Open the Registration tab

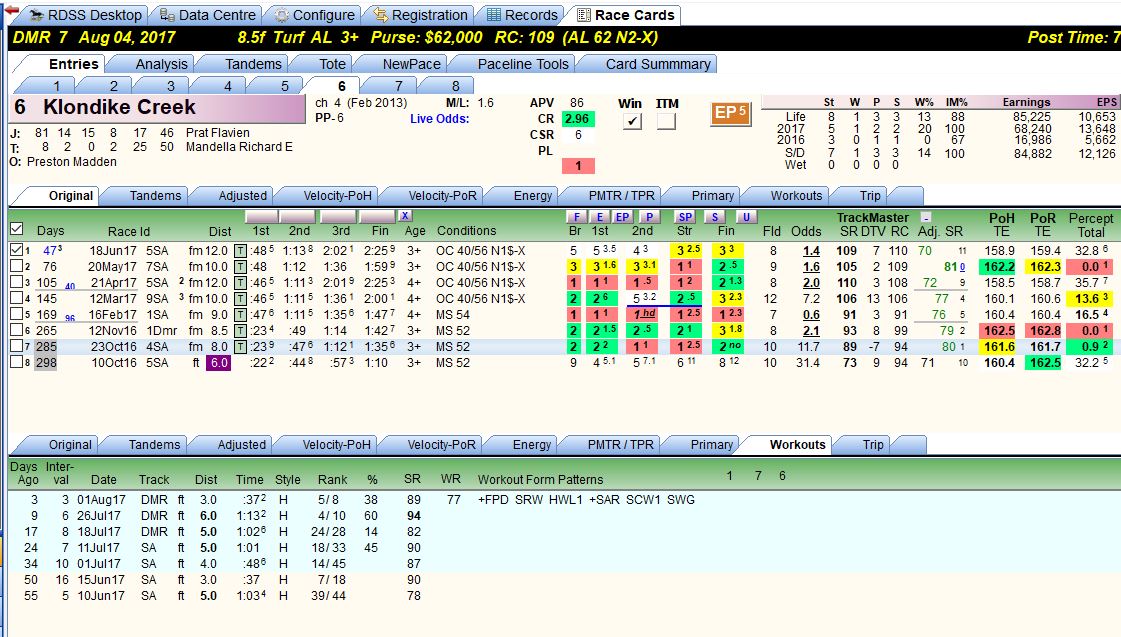tap(420, 15)
